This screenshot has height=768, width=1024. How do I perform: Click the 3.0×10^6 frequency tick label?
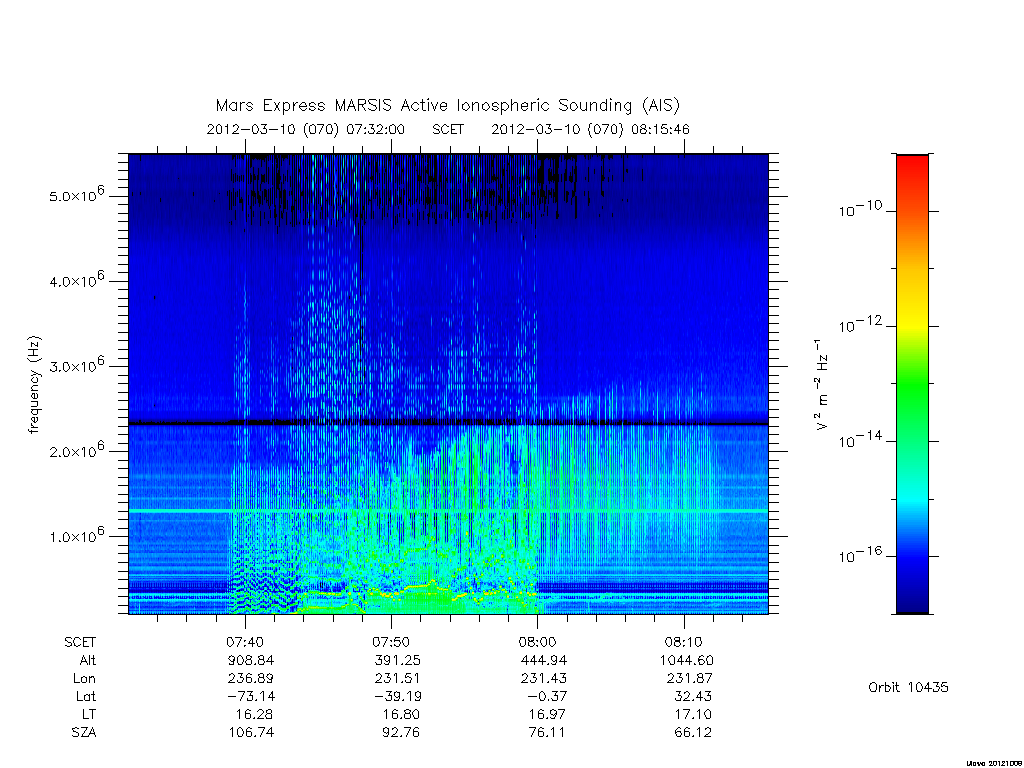click(x=77, y=365)
